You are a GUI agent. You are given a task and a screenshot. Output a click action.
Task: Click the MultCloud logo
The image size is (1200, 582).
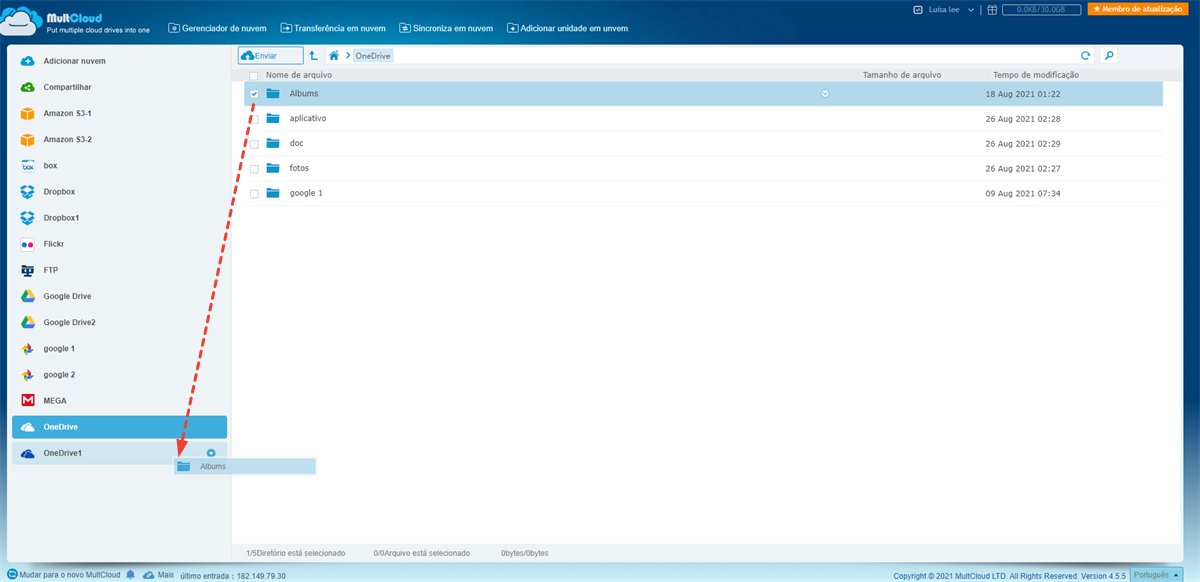point(73,22)
